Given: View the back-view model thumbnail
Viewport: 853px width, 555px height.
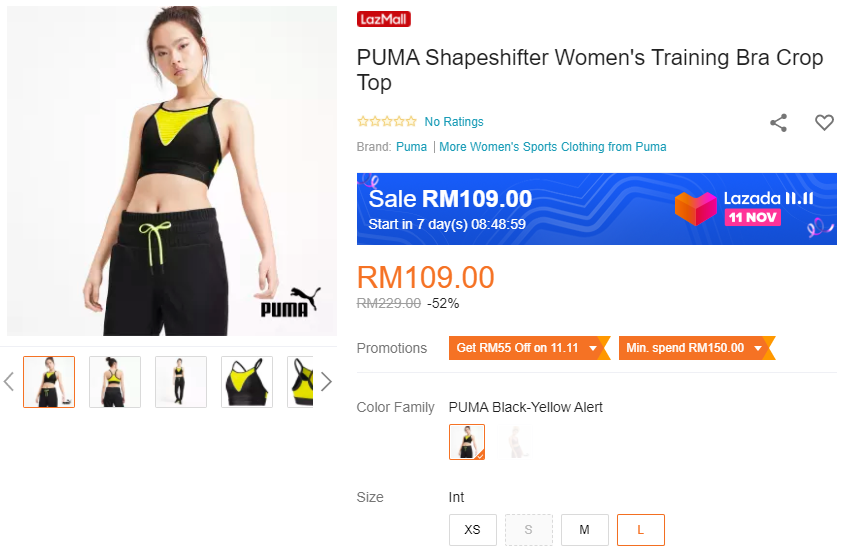Looking at the screenshot, I should tap(115, 381).
